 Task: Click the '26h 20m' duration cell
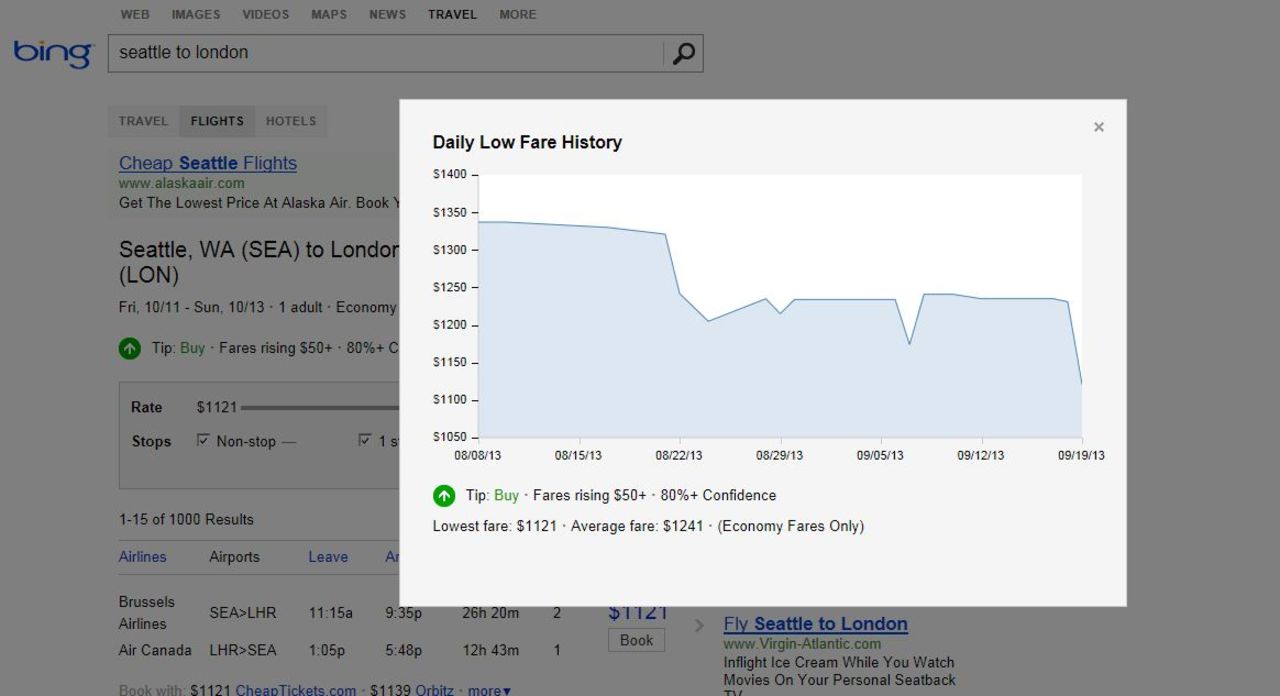tap(490, 612)
